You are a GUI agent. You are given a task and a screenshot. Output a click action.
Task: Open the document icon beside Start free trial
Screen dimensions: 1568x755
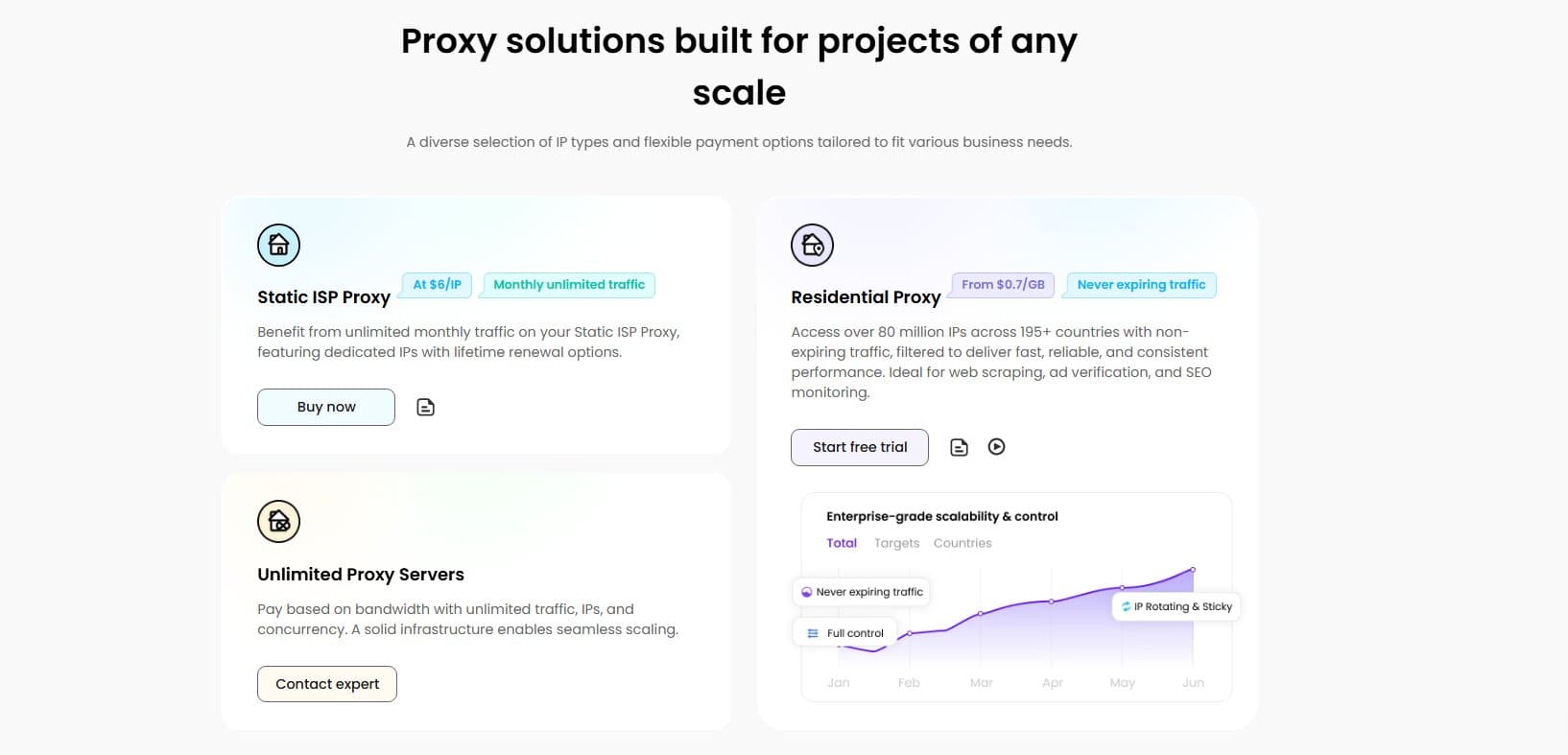959,447
